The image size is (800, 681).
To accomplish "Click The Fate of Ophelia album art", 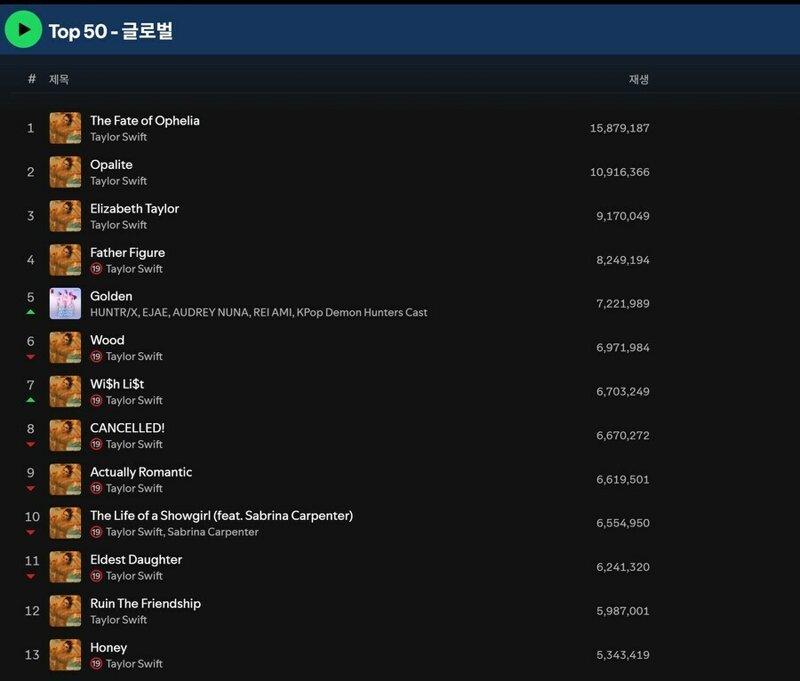I will [x=66, y=128].
